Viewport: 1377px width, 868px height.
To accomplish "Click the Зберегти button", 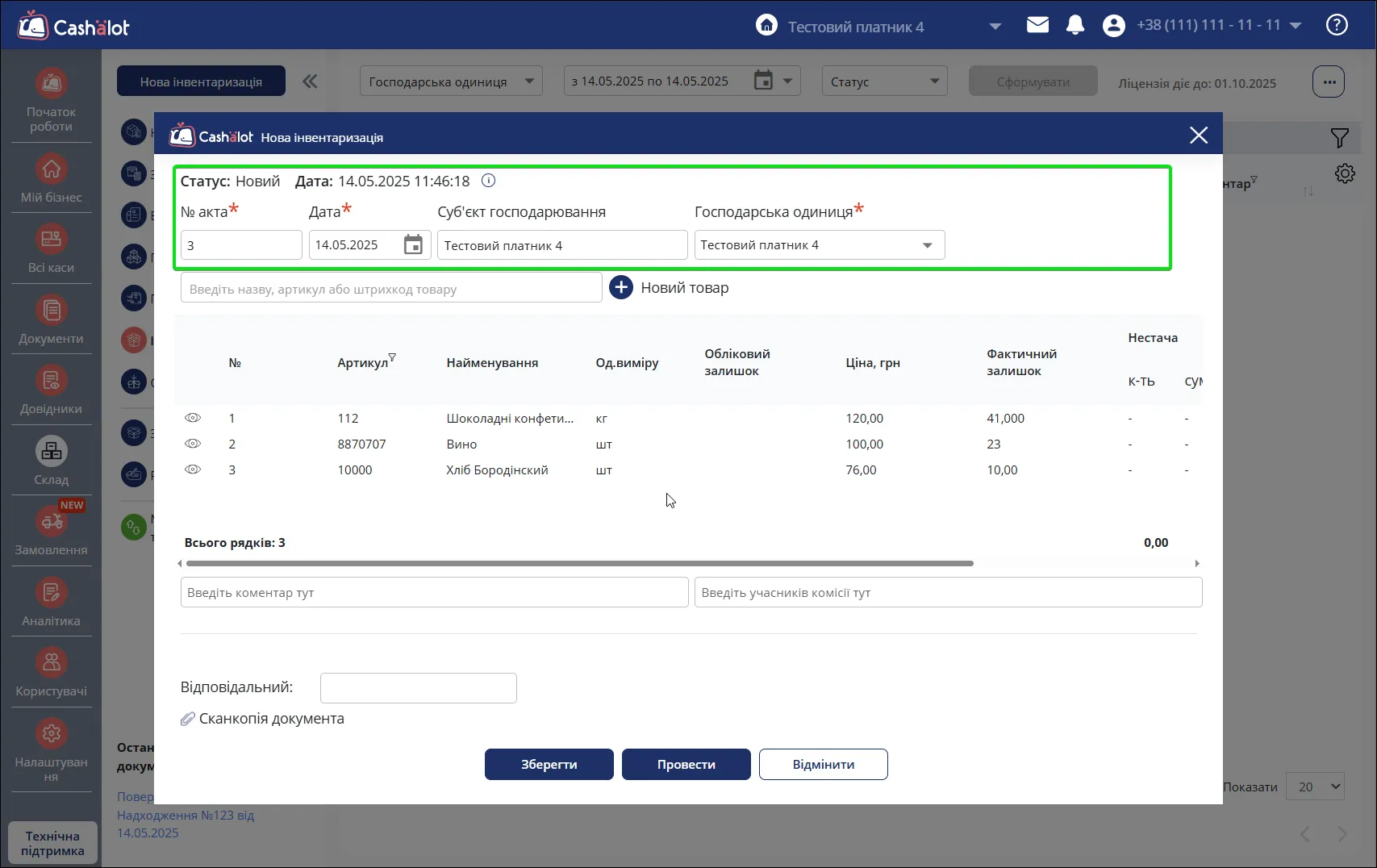I will pos(549,765).
